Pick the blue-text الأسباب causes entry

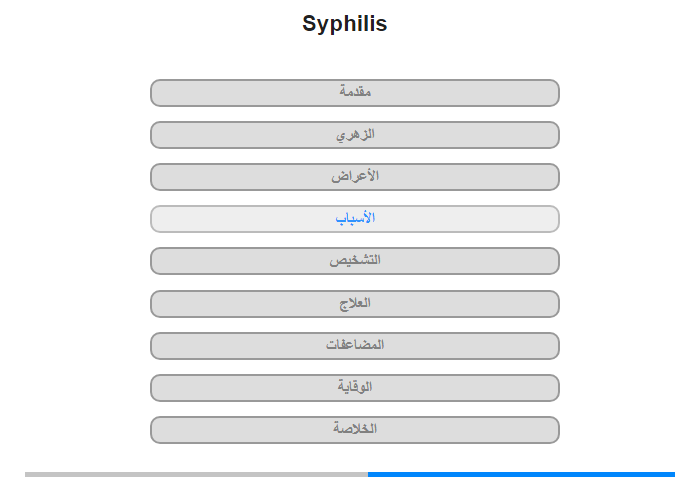pyautogui.click(x=355, y=219)
